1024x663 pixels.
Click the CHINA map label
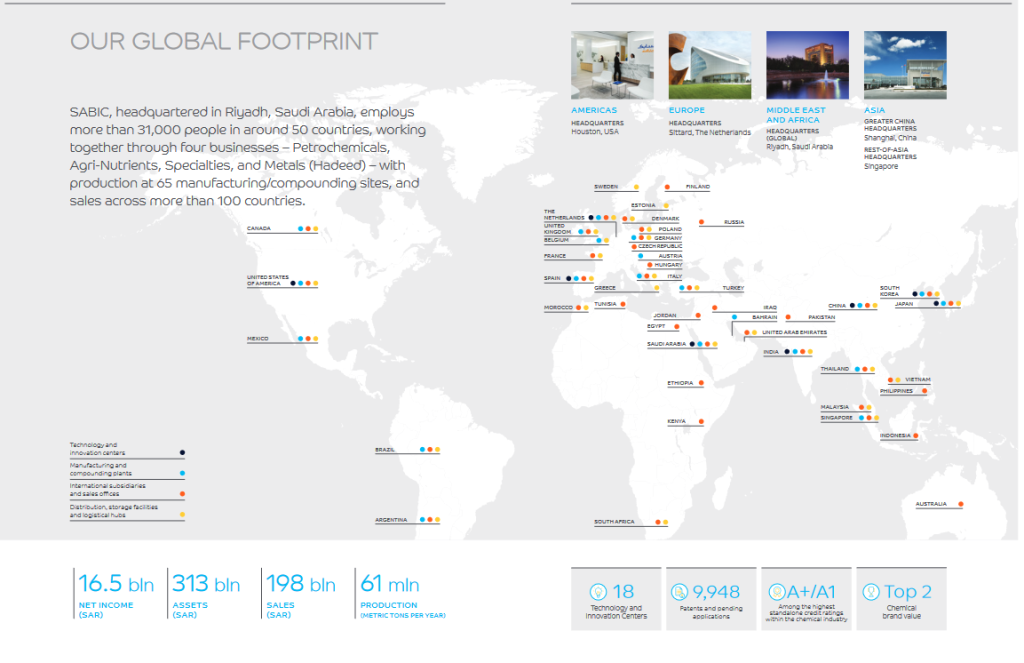point(837,306)
